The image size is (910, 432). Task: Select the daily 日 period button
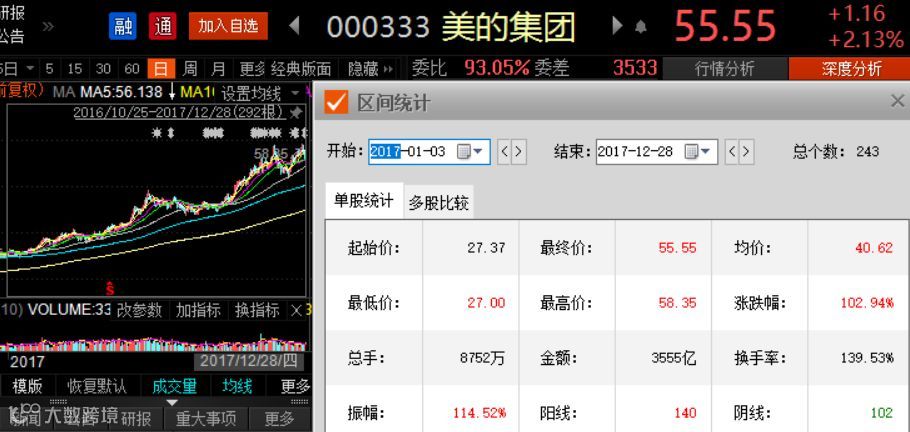click(161, 69)
